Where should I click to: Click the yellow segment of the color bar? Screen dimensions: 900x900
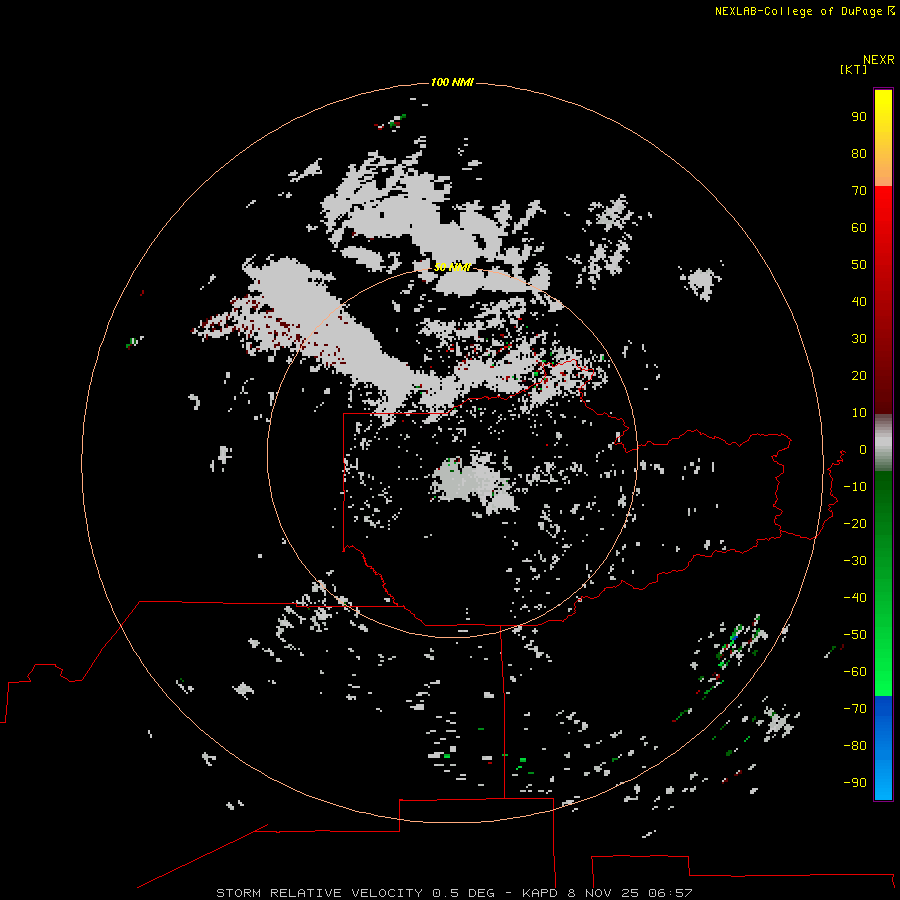[883, 138]
